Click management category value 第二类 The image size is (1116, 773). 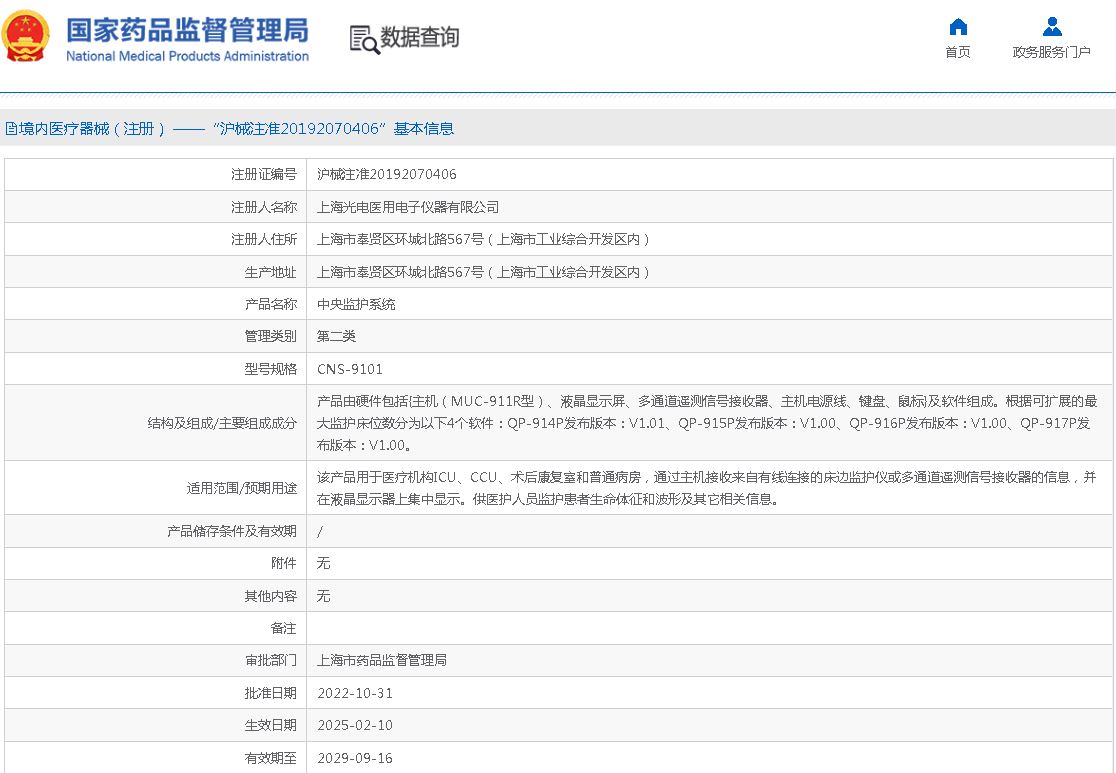click(x=337, y=337)
